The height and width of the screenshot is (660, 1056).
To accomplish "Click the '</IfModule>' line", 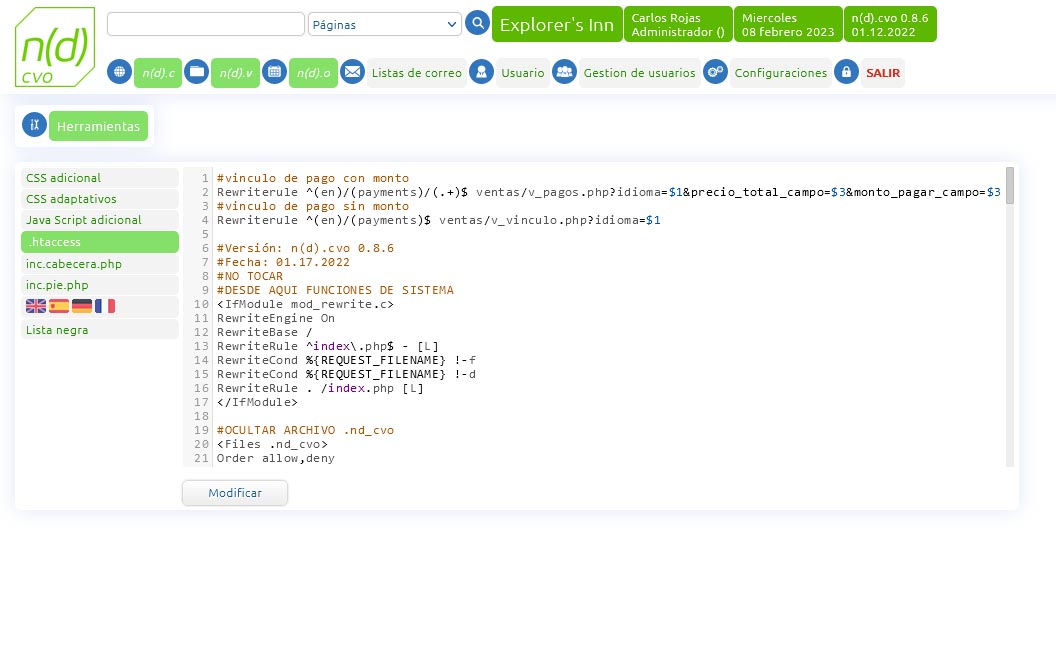I will click(x=257, y=402).
